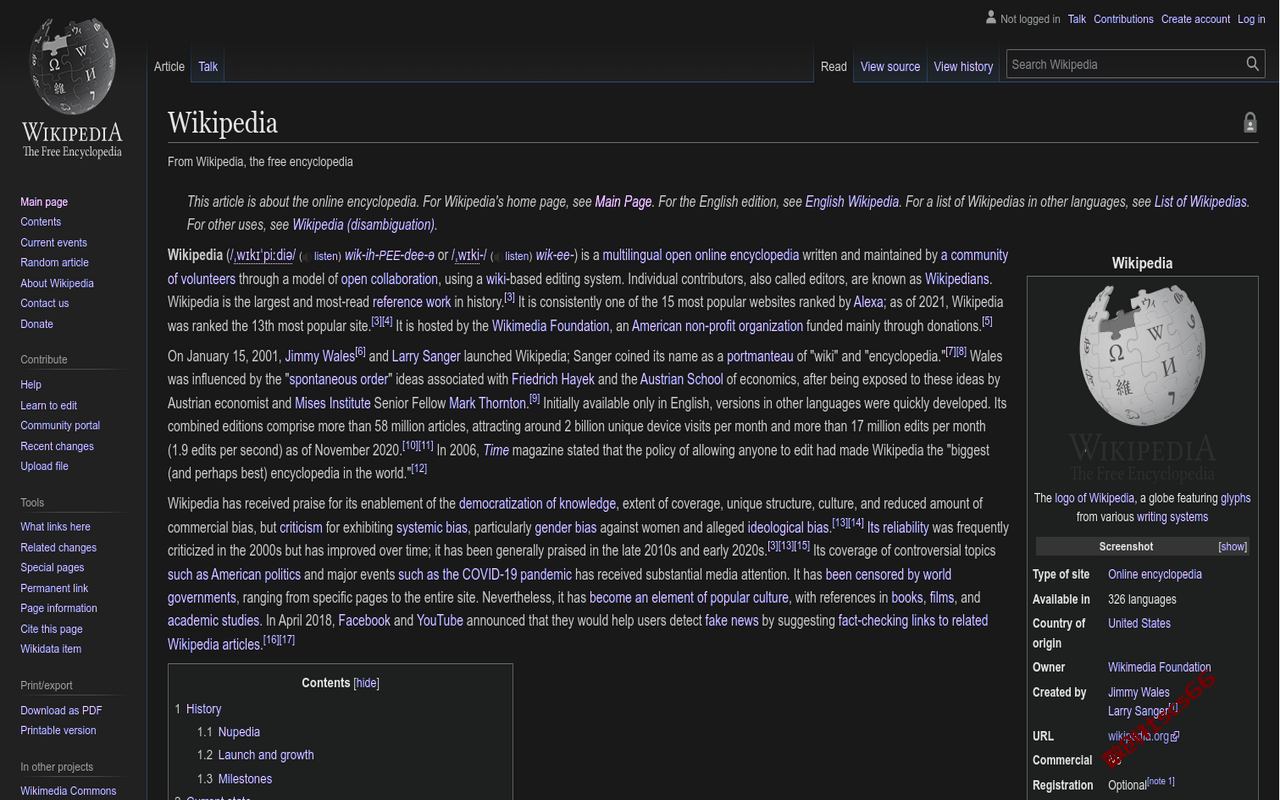Open Wikipedia (disambiguation) link
Image resolution: width=1280 pixels, height=800 pixels.
363,225
